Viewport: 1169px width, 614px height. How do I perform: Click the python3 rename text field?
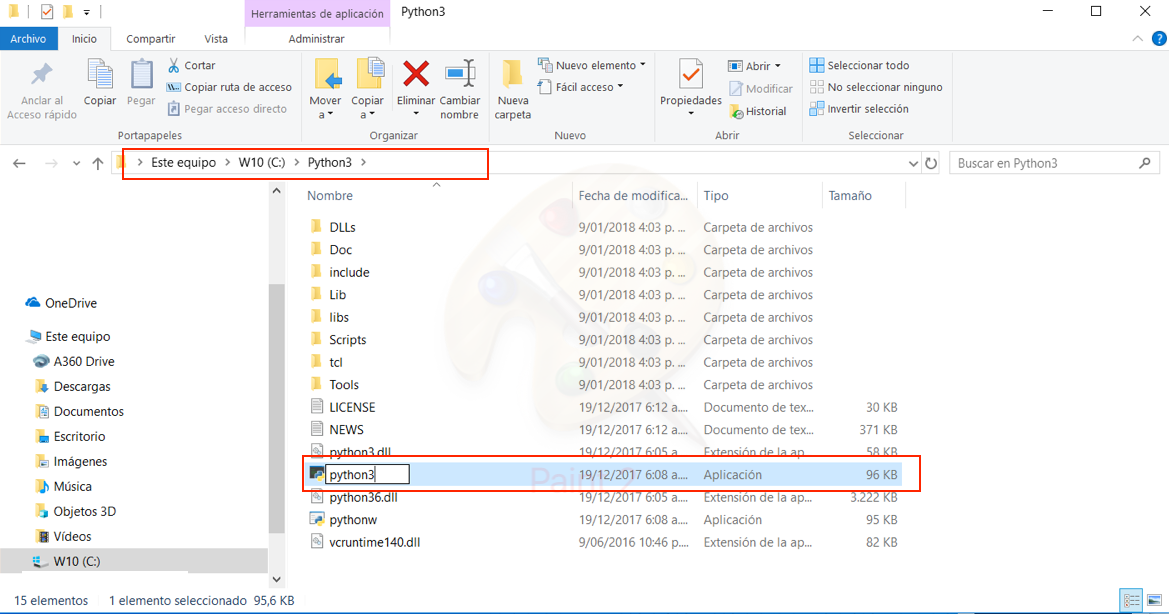tap(368, 475)
